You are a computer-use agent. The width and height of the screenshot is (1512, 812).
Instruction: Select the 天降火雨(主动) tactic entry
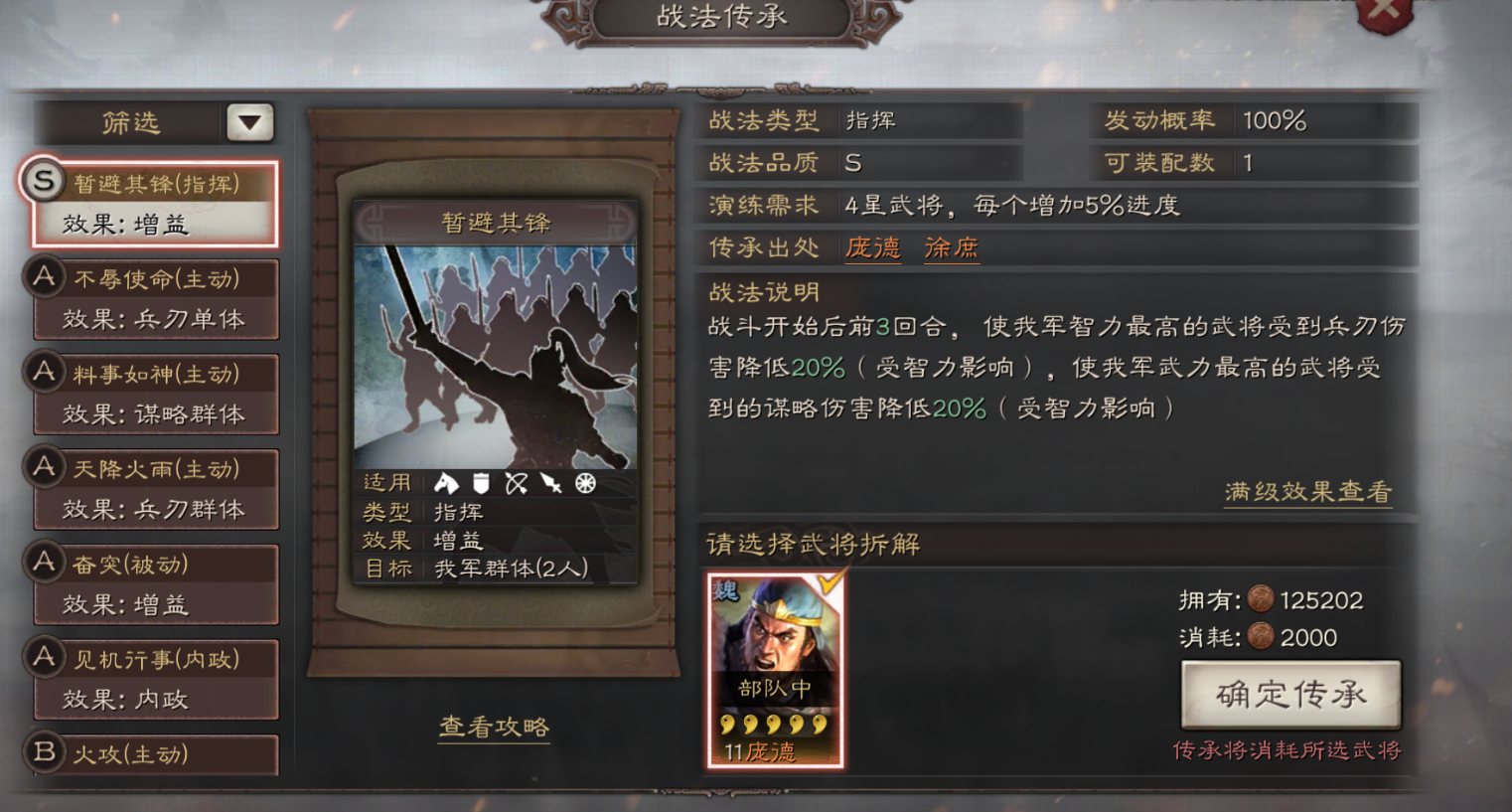[156, 489]
